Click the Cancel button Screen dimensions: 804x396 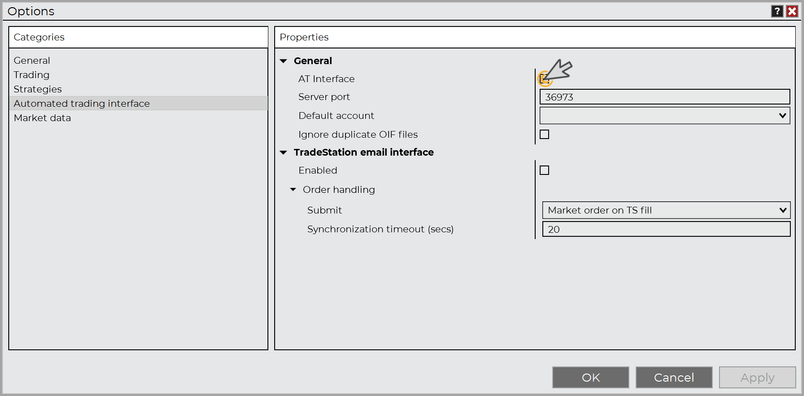[x=674, y=378]
